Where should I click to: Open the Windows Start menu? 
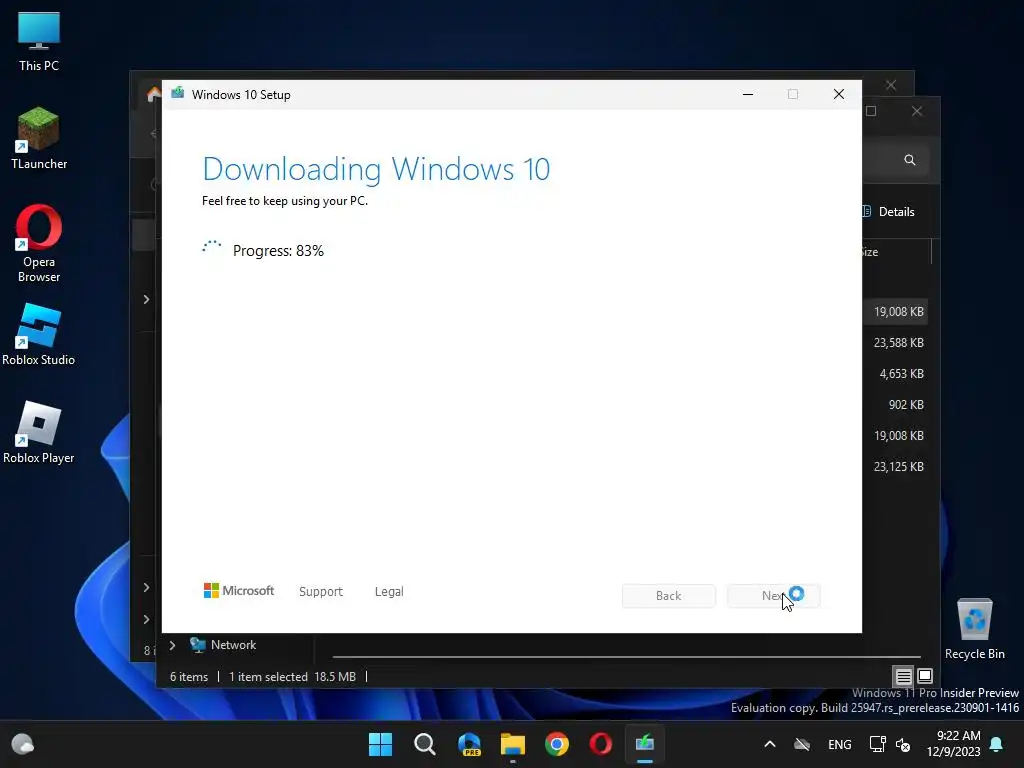[380, 744]
